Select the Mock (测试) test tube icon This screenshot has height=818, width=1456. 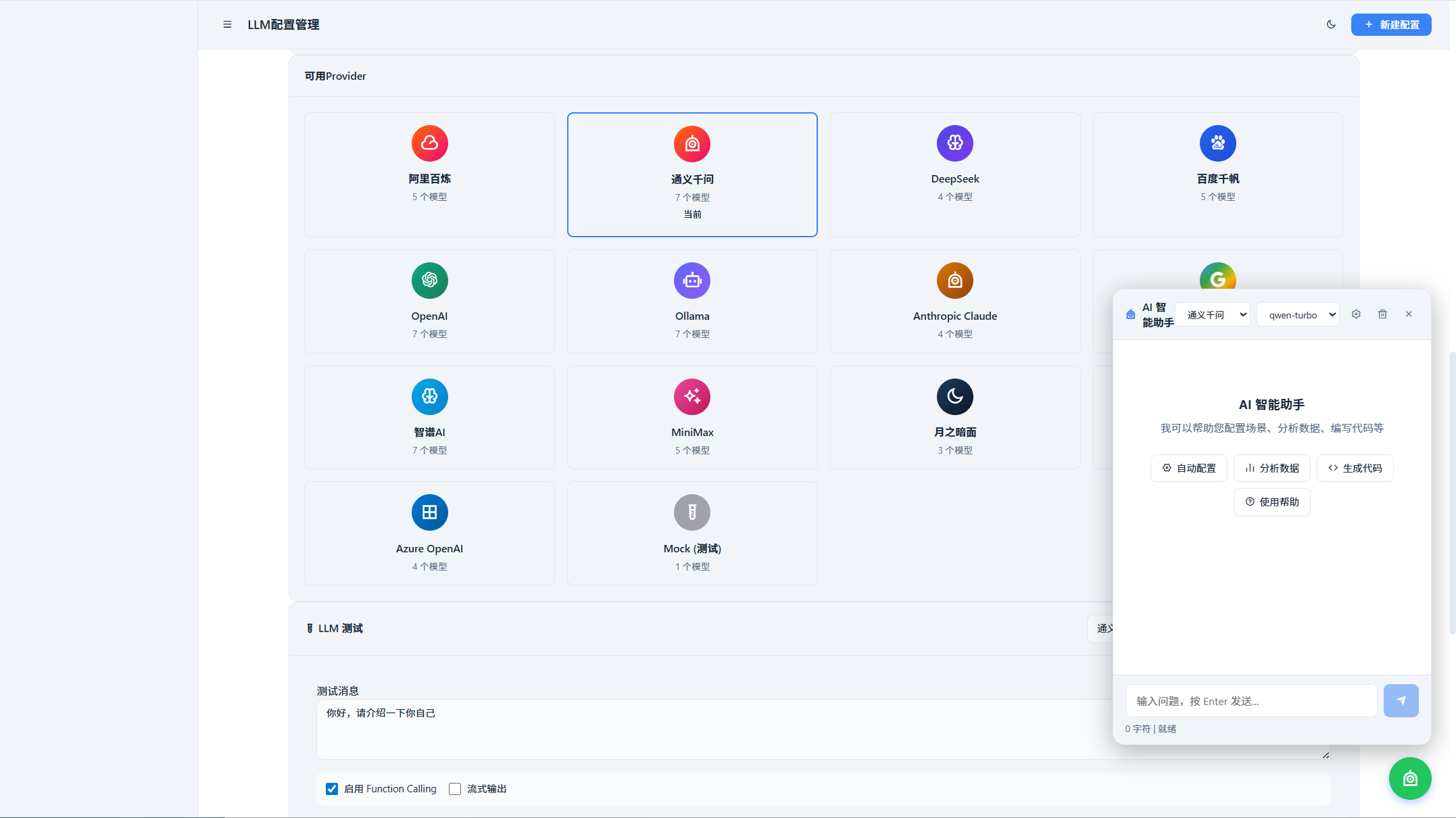[x=692, y=512]
